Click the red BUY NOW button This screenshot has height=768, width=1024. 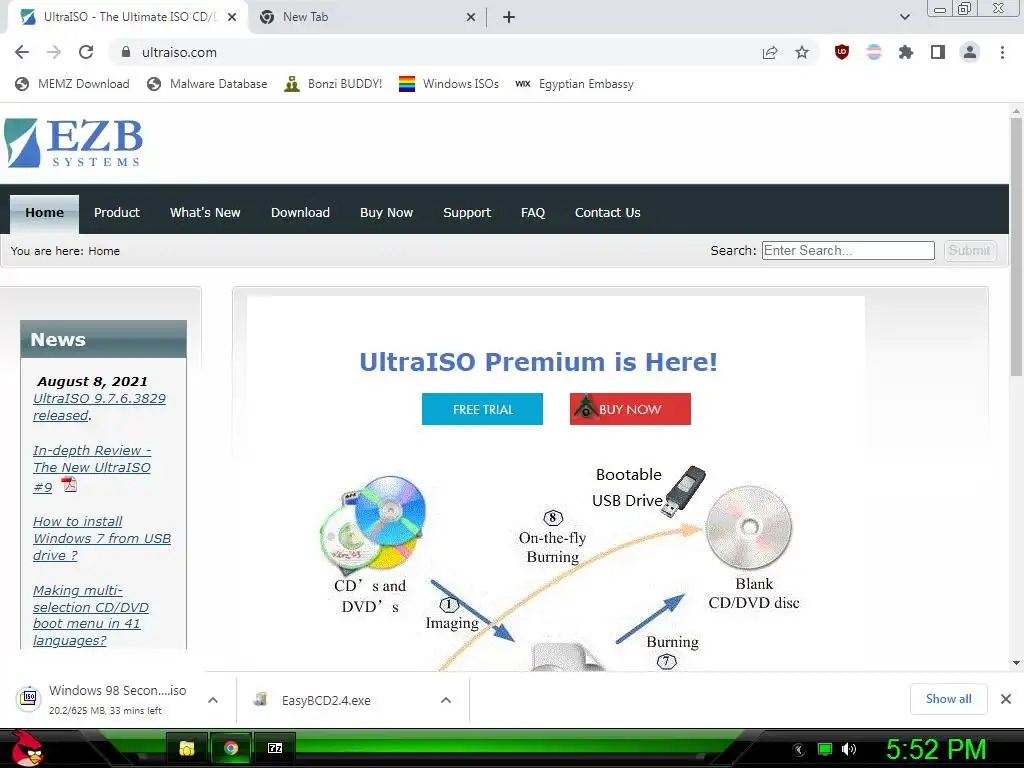point(630,409)
